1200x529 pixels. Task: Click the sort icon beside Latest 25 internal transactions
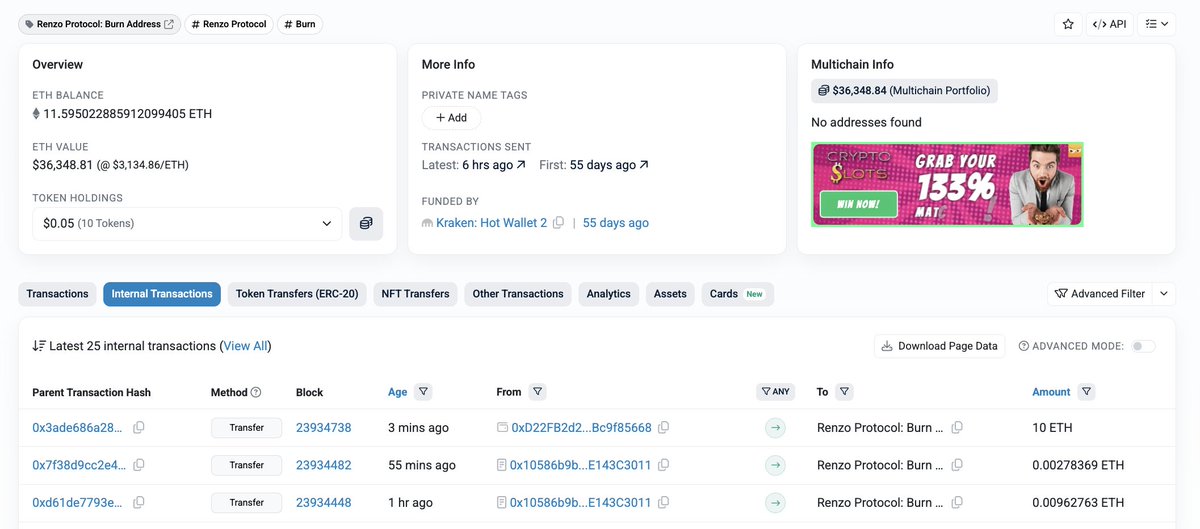pos(39,346)
